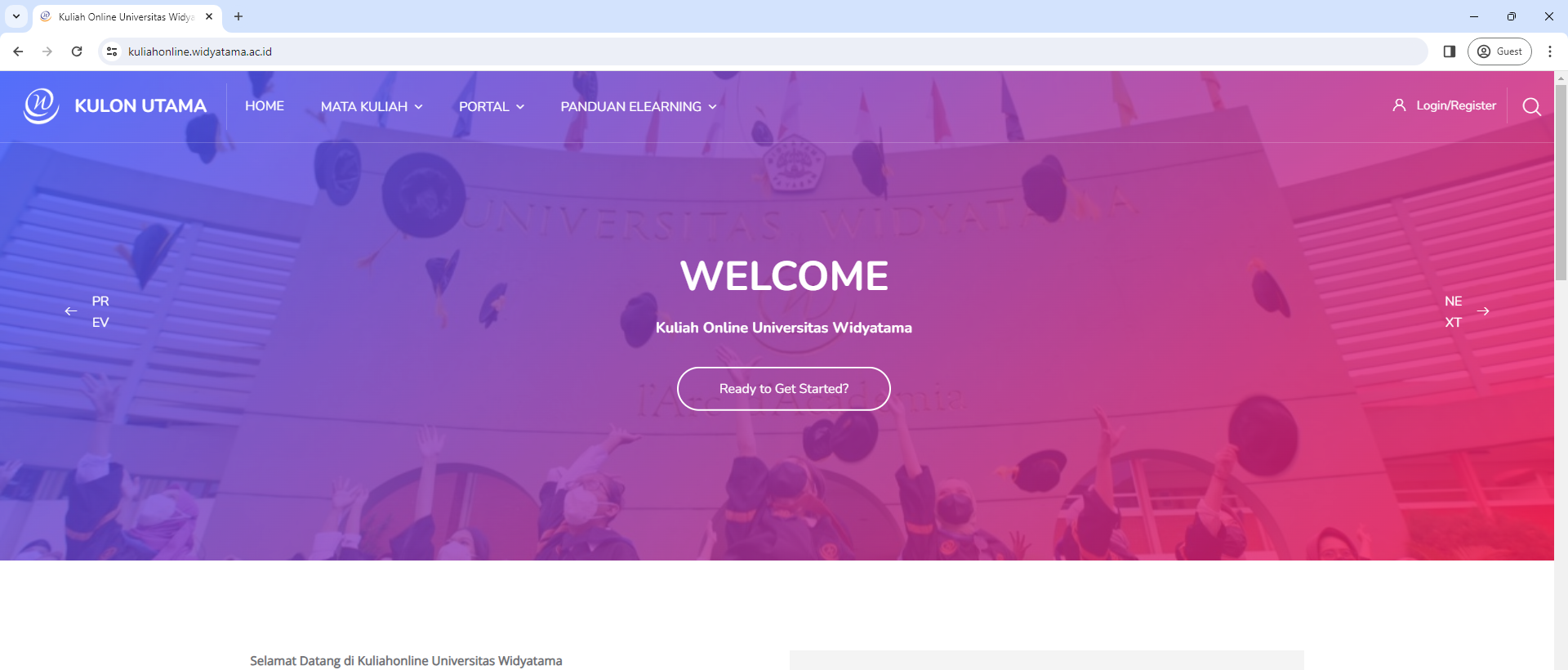Click the NEXT slider label
Image resolution: width=1568 pixels, height=670 pixels.
coord(1454,311)
